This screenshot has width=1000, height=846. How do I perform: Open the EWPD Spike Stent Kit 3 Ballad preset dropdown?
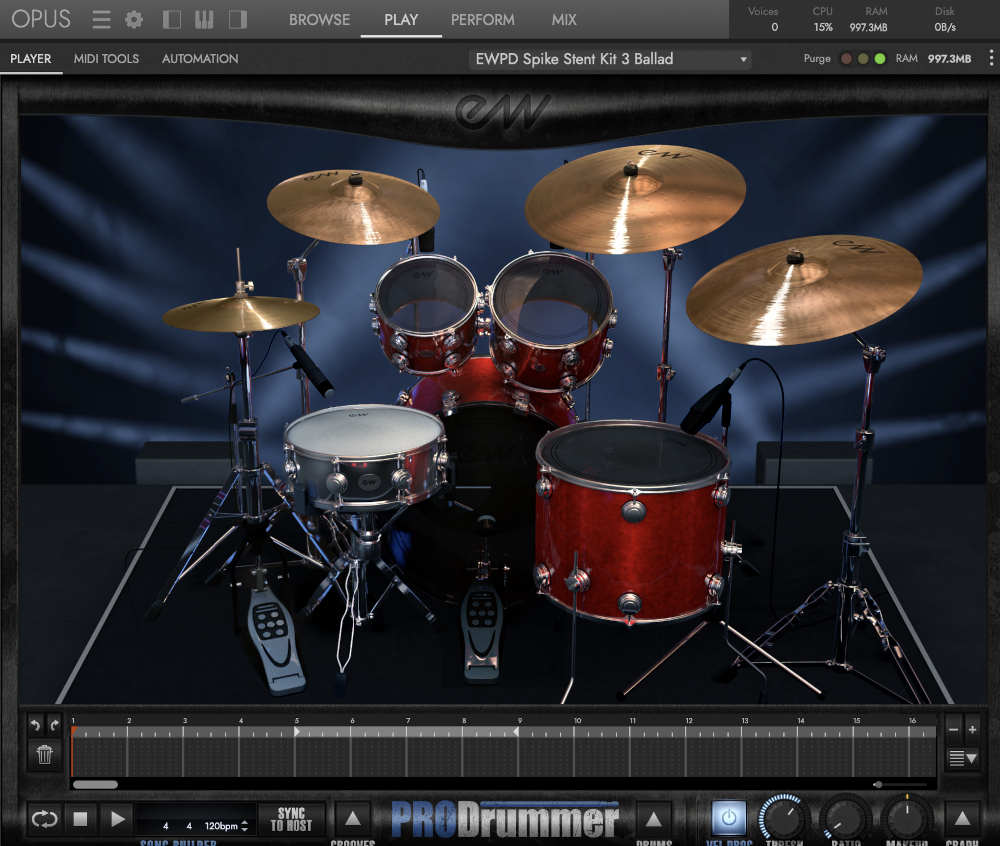coord(610,59)
